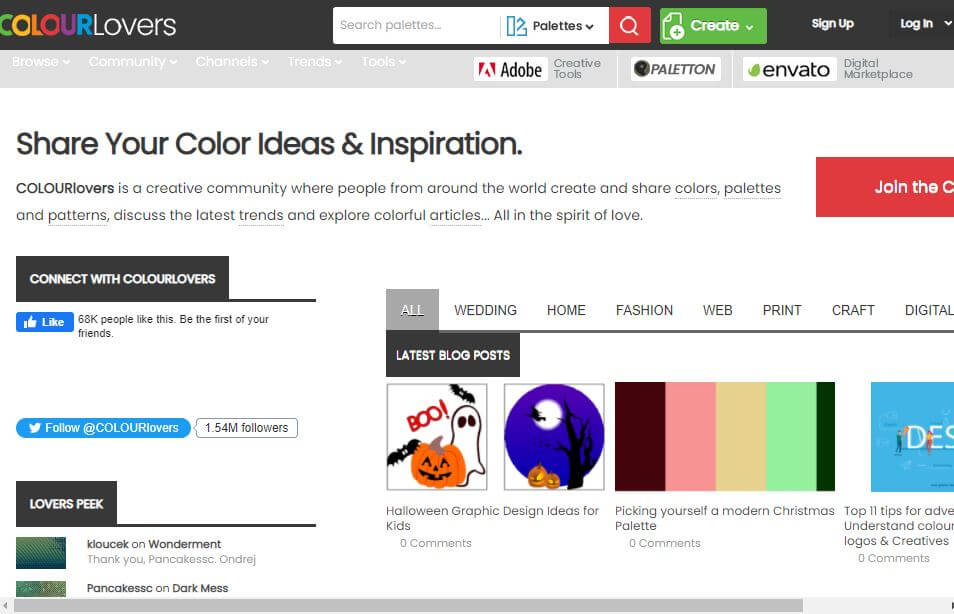Click the COLOURLovers logo
The height and width of the screenshot is (614, 954).
point(88,25)
